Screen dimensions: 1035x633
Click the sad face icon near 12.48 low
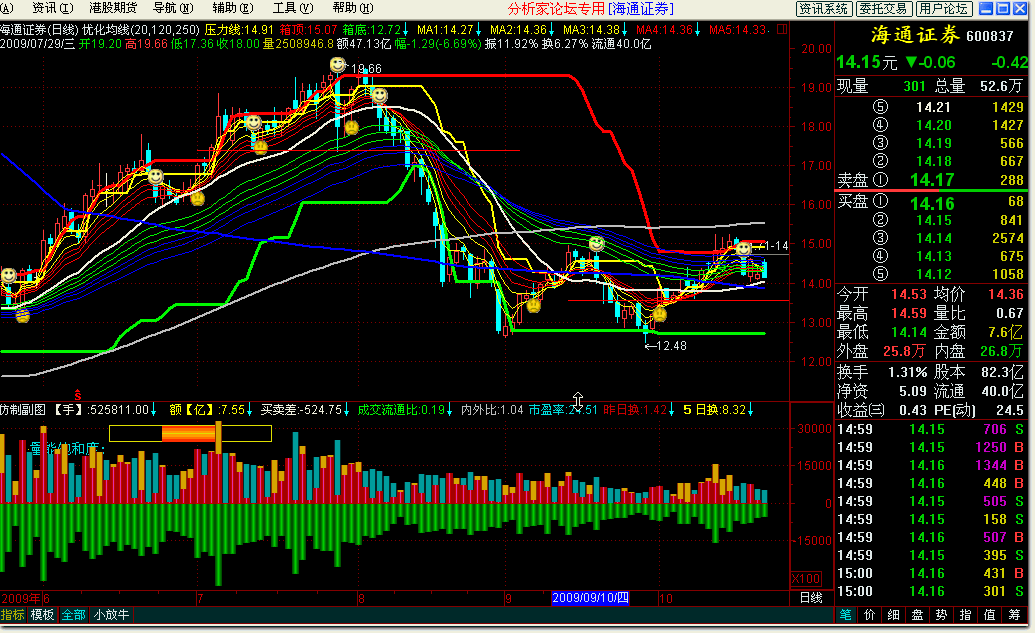[x=659, y=314]
